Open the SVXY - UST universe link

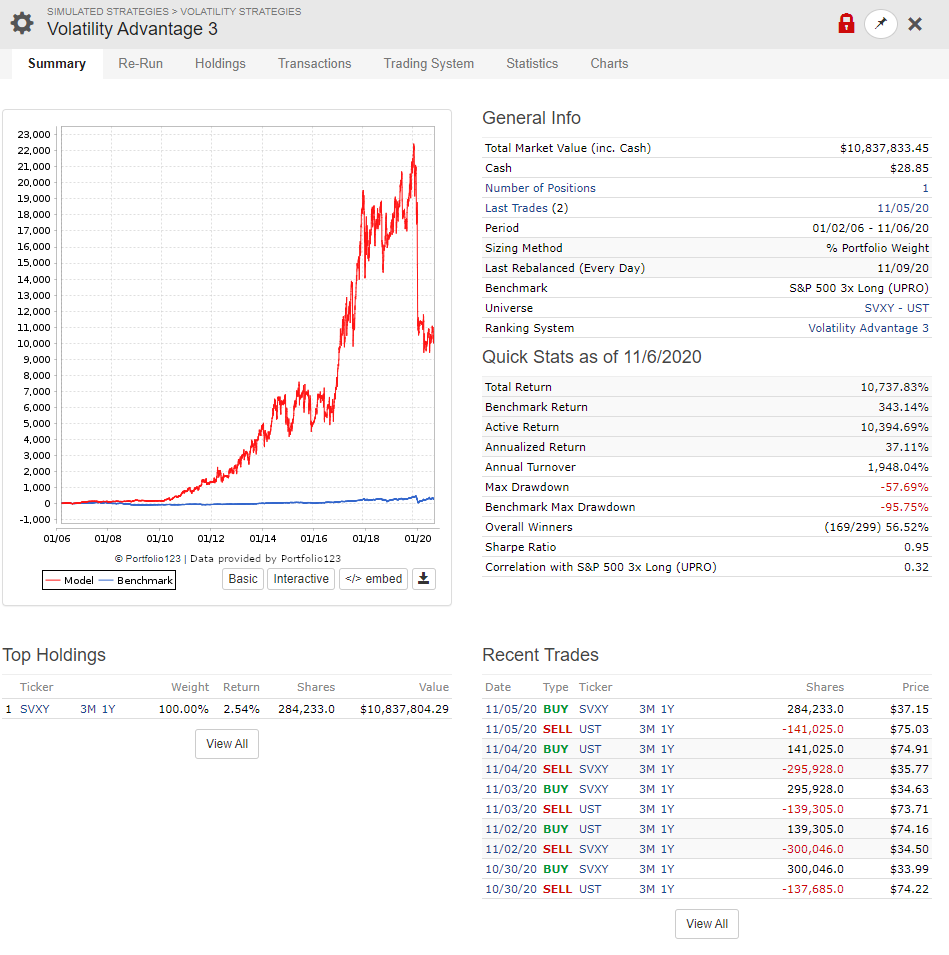tap(897, 308)
